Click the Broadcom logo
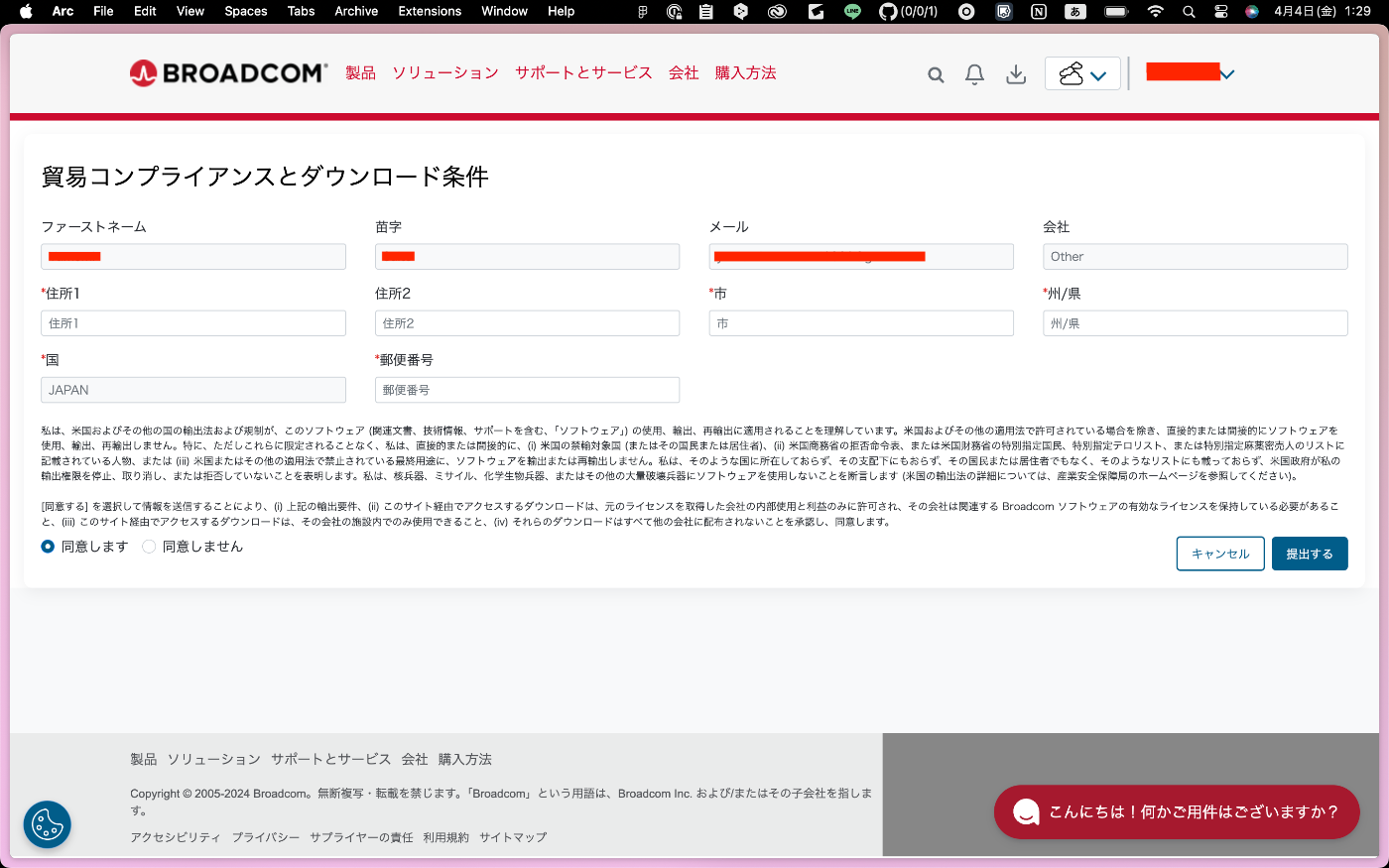This screenshot has height=868, width=1389. pyautogui.click(x=228, y=72)
